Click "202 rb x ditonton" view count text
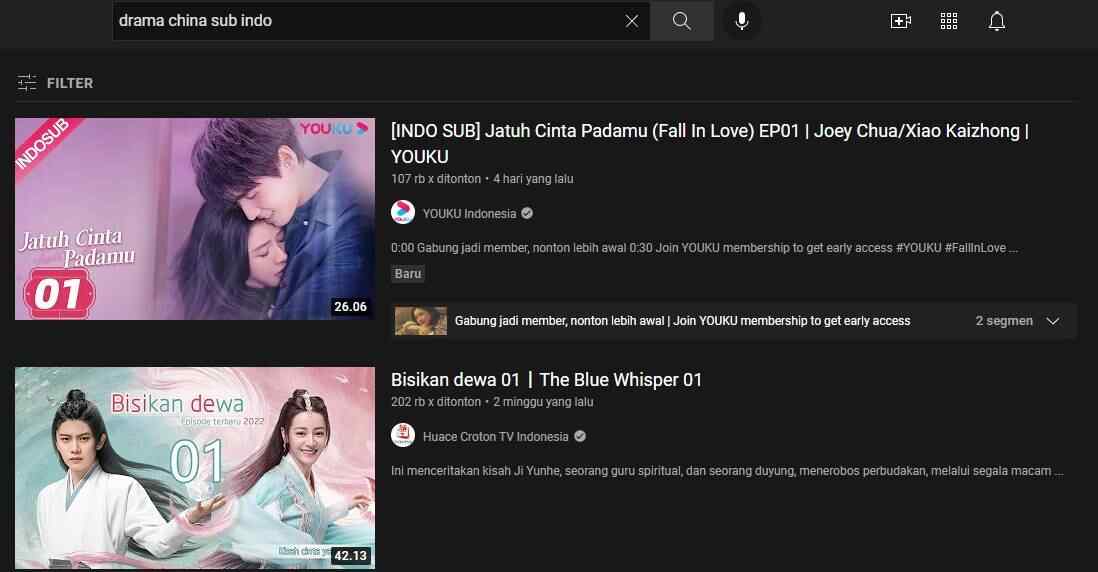This screenshot has height=572, width=1098. (x=436, y=402)
